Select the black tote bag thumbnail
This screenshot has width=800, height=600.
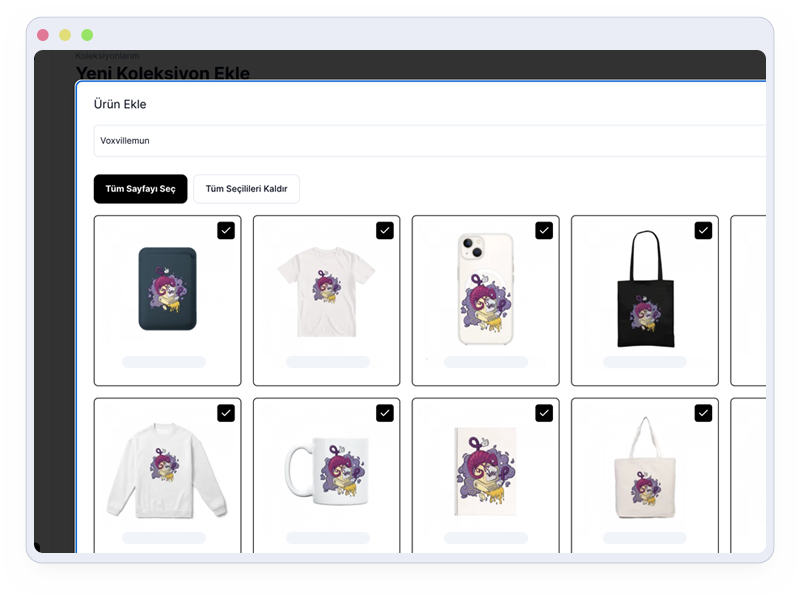645,289
